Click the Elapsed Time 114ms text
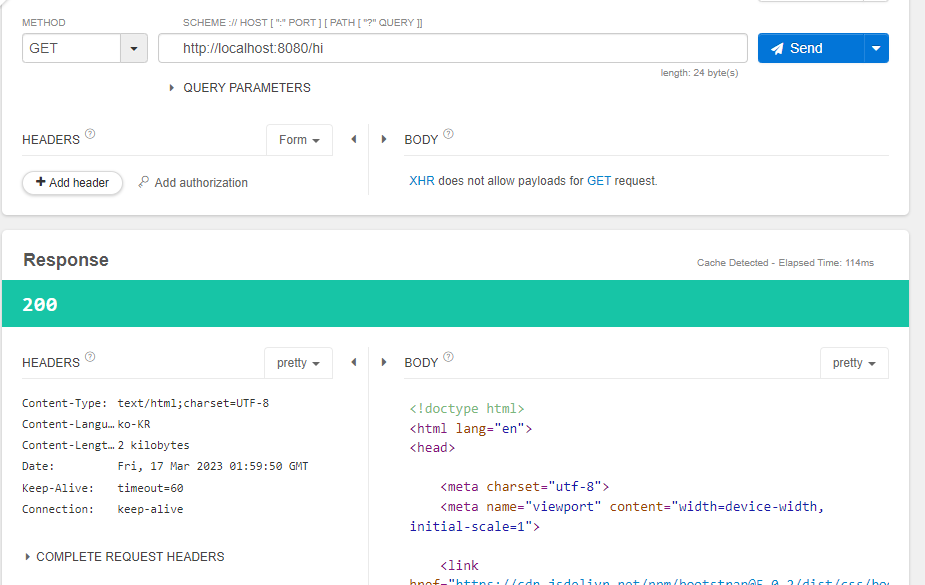925x585 pixels. pos(826,263)
